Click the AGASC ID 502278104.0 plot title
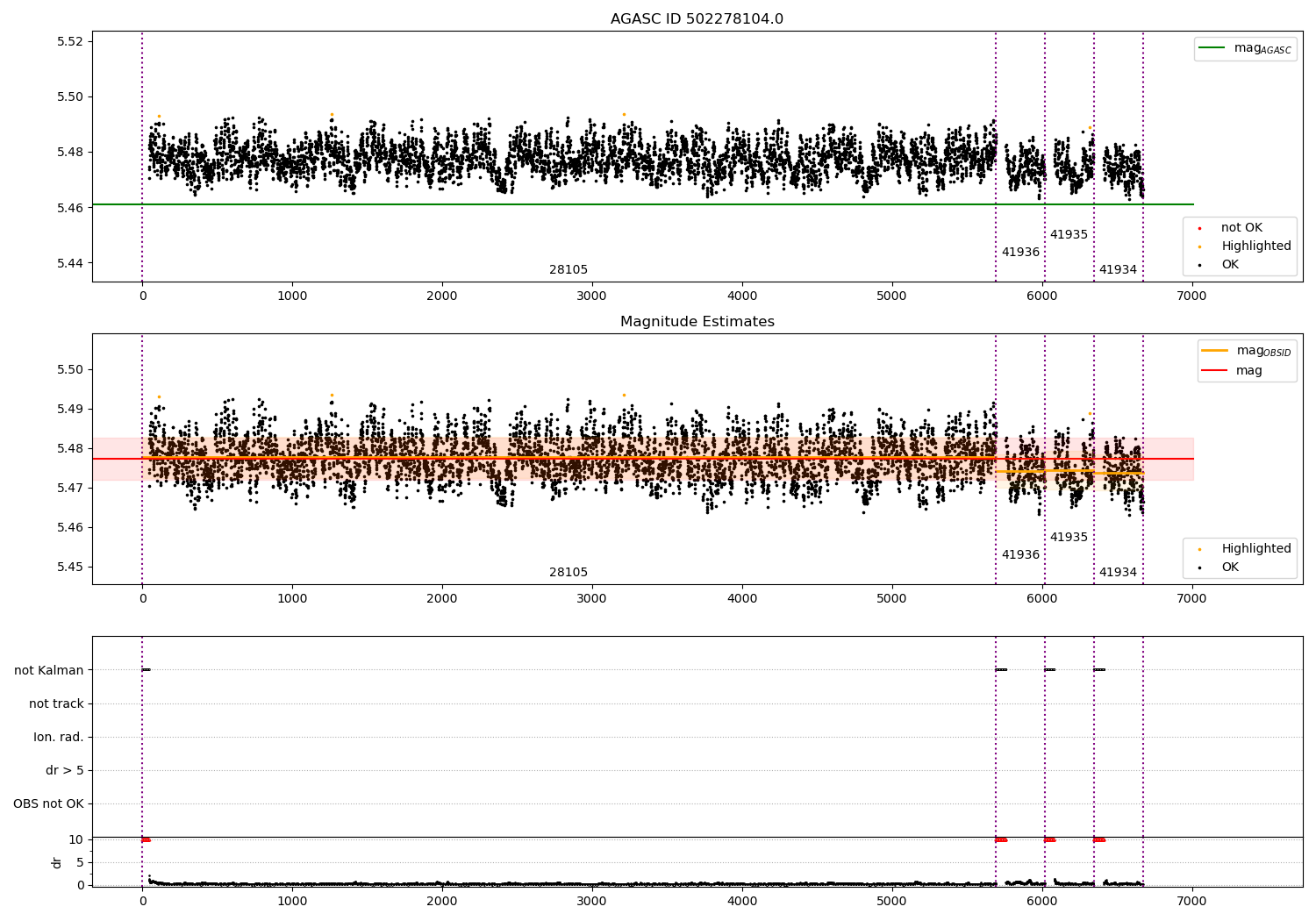This screenshot has height=921, width=1316. coord(697,19)
